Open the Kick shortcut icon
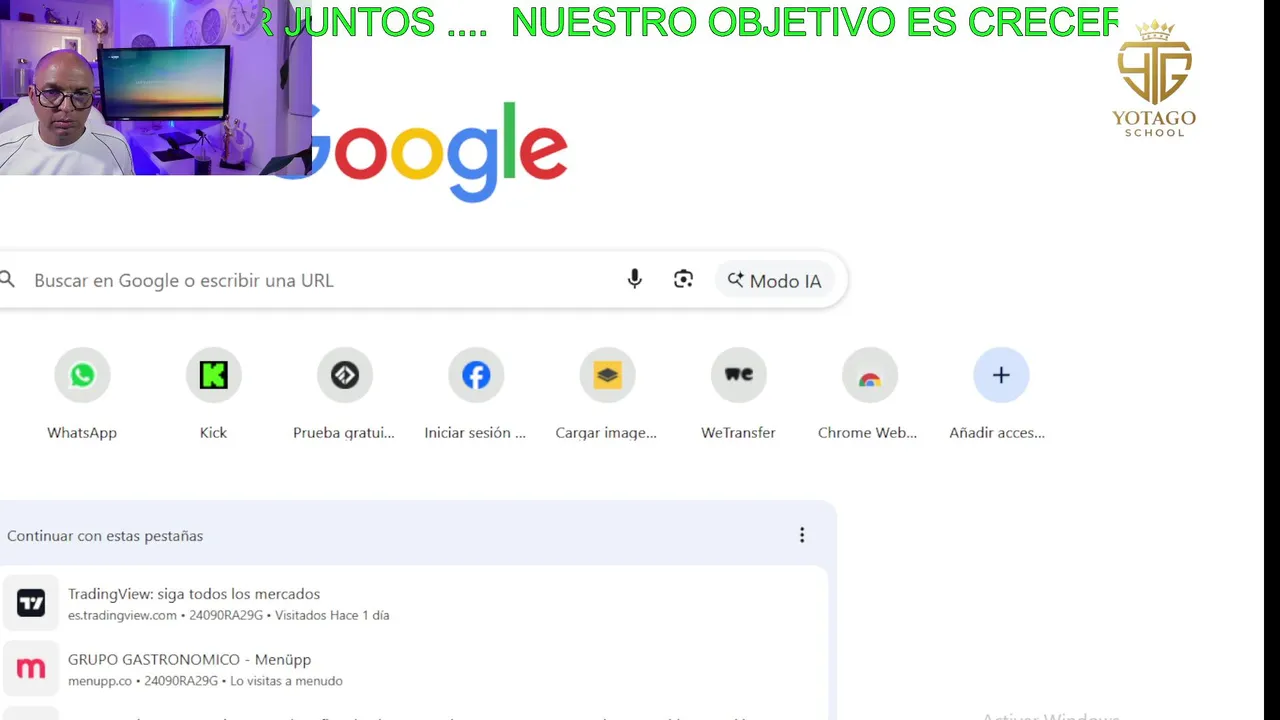The width and height of the screenshot is (1280, 720). coord(213,375)
